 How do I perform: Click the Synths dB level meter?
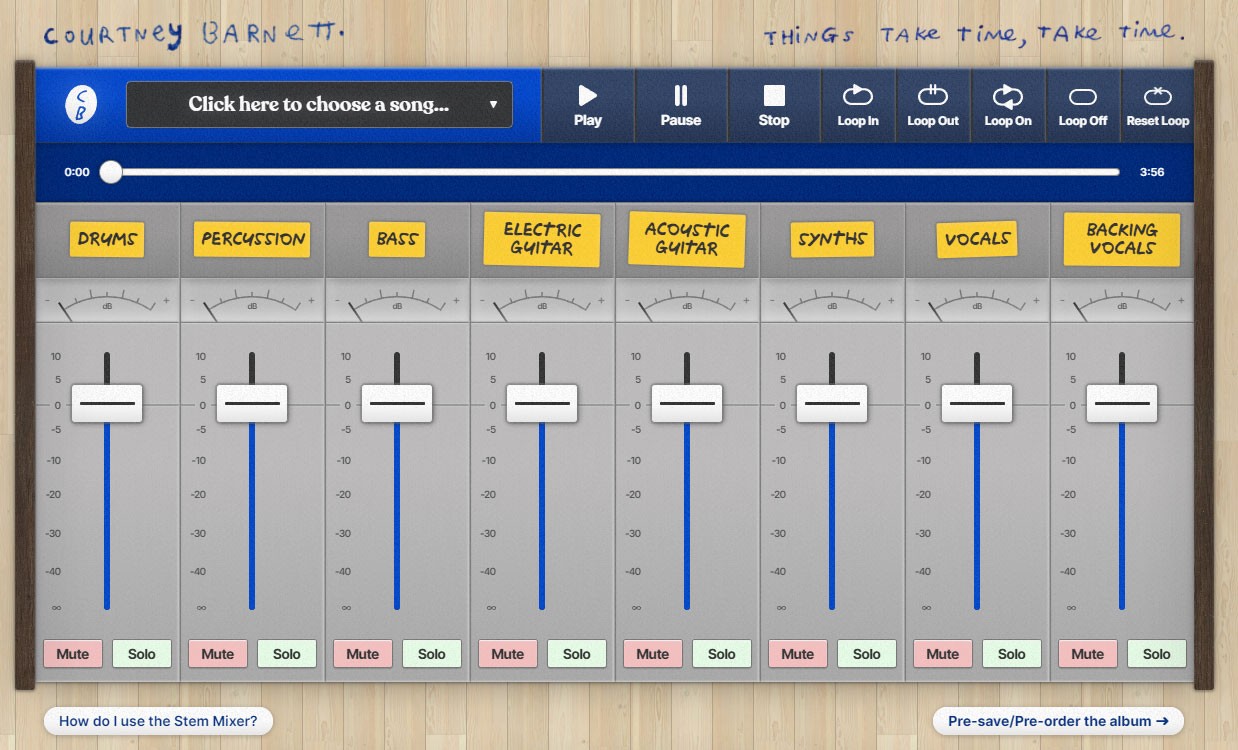(x=832, y=301)
